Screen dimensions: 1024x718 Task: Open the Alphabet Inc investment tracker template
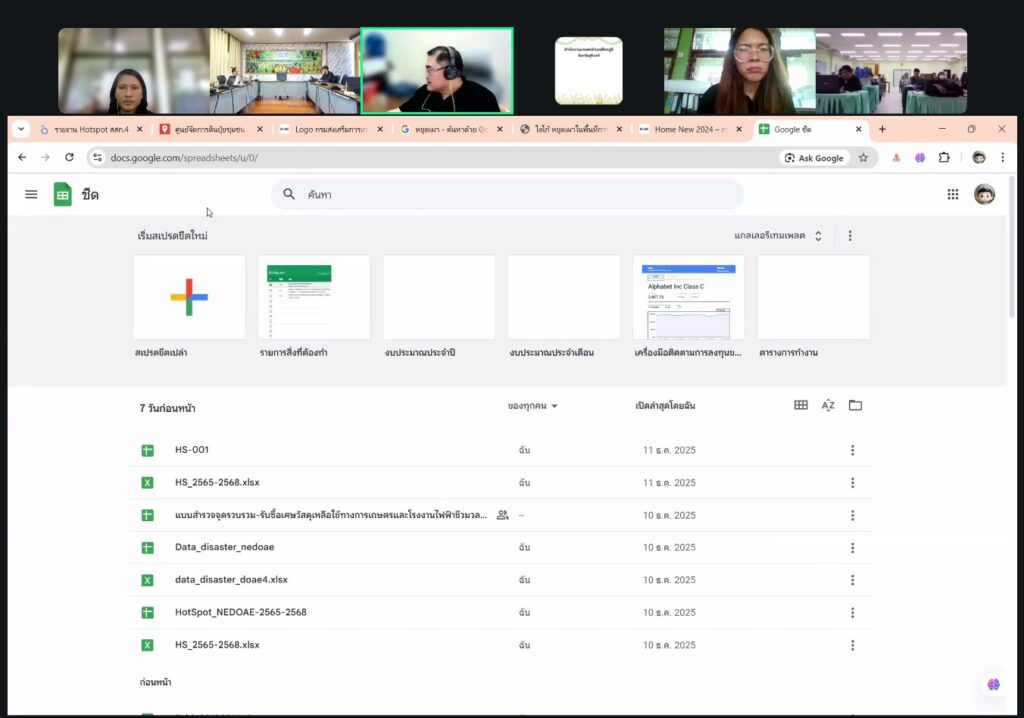coord(688,297)
